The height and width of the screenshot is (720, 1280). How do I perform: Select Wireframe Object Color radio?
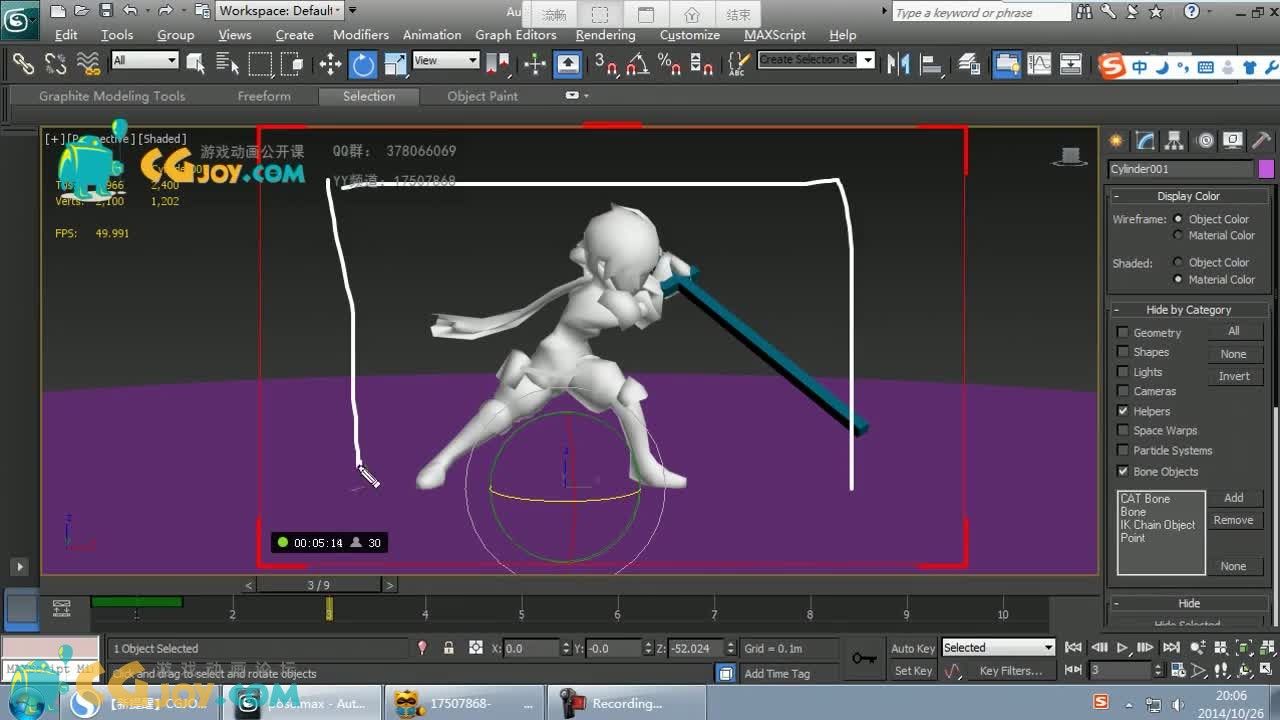(1178, 219)
